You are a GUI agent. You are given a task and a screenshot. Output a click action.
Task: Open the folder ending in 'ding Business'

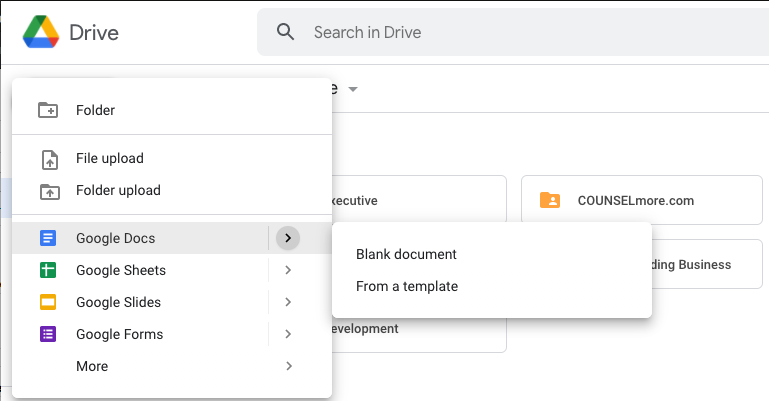[x=707, y=264]
